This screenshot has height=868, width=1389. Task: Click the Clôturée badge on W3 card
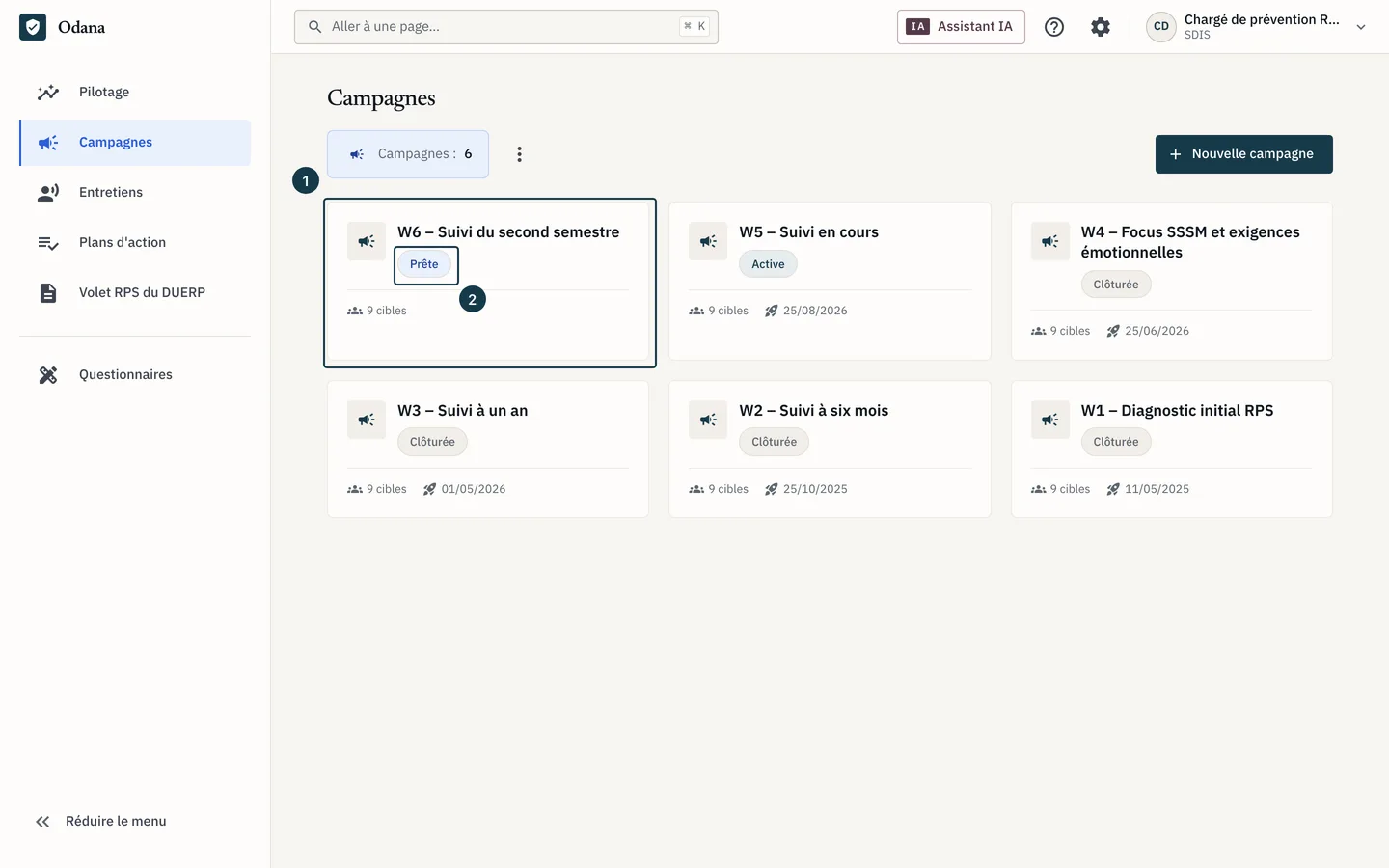click(432, 442)
